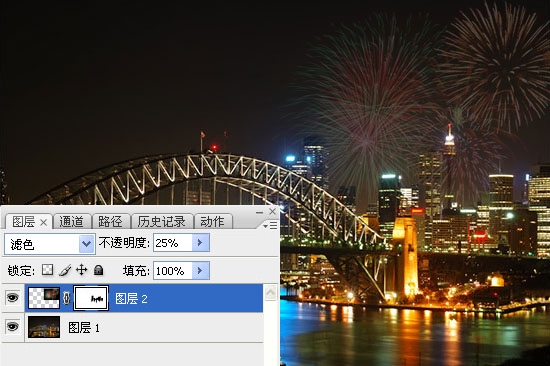
Task: Select the 图层 2 layer name
Action: [x=132, y=299]
